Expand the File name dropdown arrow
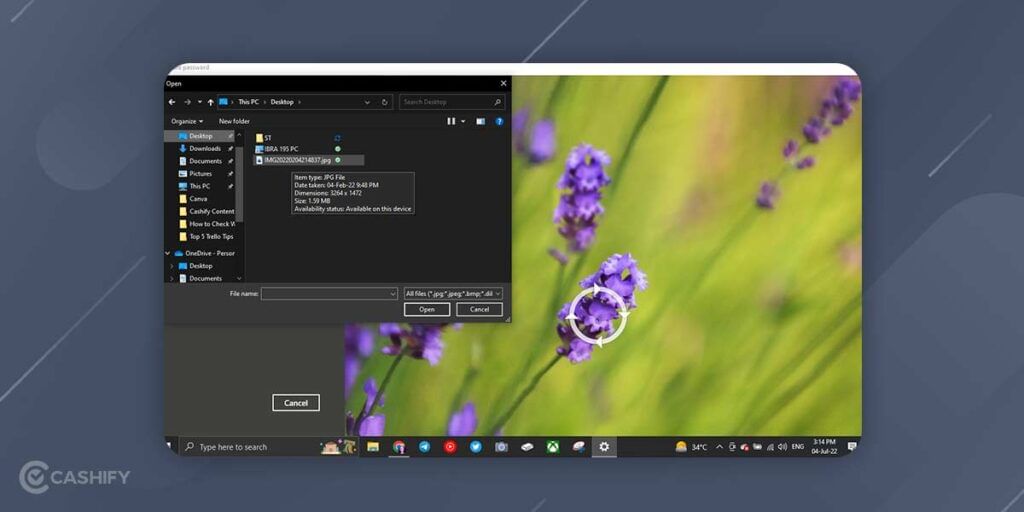Screen dimensions: 1024x512 click(x=392, y=294)
